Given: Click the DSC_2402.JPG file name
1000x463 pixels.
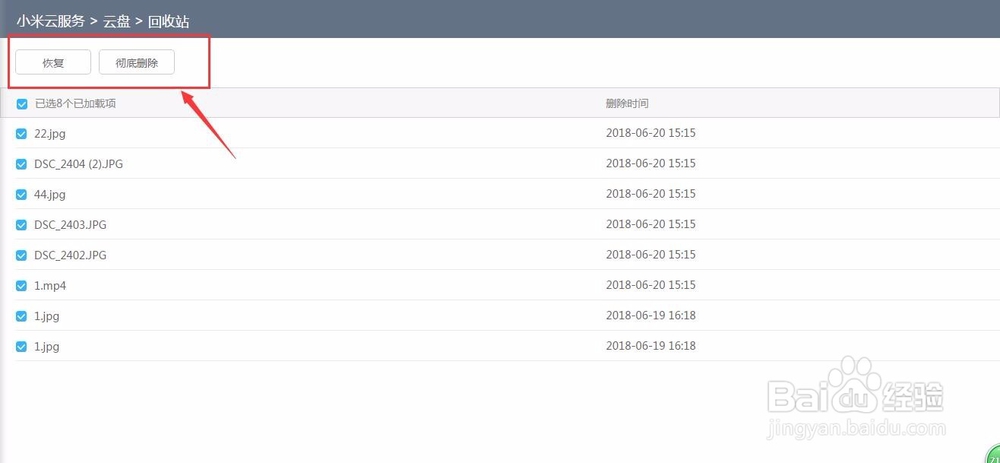Looking at the screenshot, I should (70, 256).
